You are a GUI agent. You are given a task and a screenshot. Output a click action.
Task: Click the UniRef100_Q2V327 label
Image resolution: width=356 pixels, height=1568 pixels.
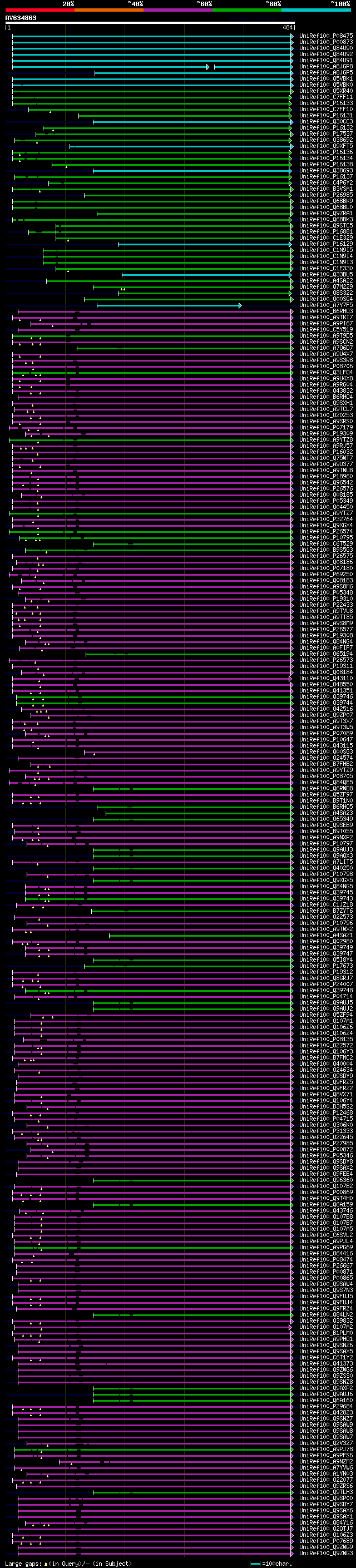click(326, 1443)
